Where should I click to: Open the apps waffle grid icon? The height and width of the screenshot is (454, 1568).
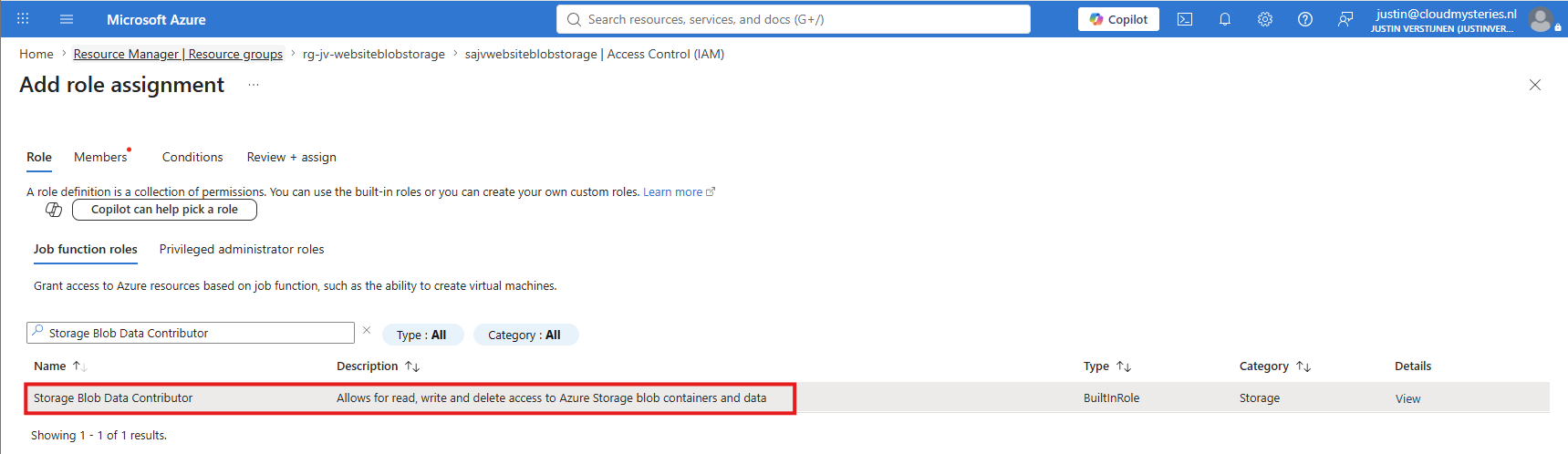(23, 19)
